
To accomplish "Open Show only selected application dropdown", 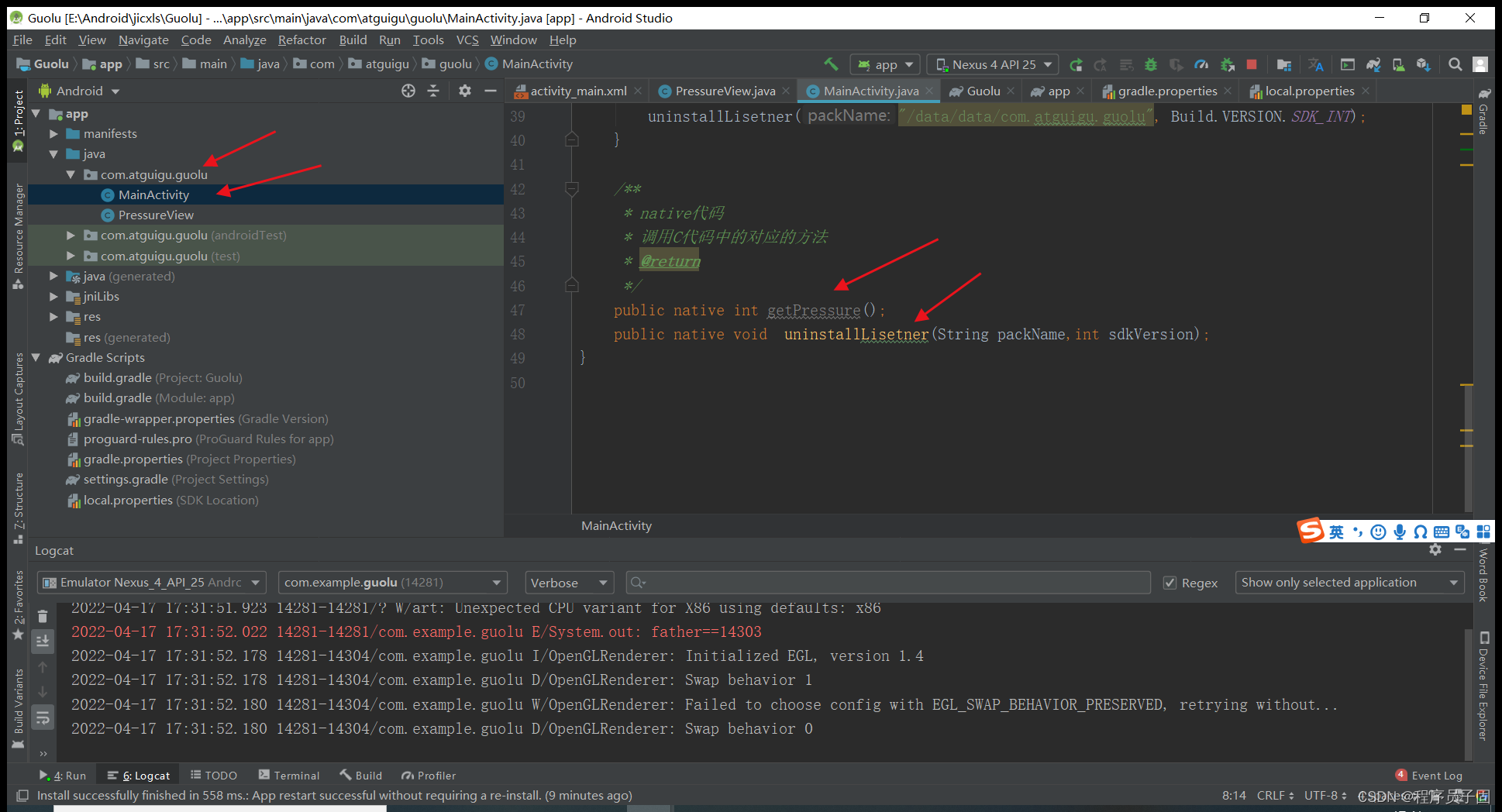I will [x=1349, y=583].
